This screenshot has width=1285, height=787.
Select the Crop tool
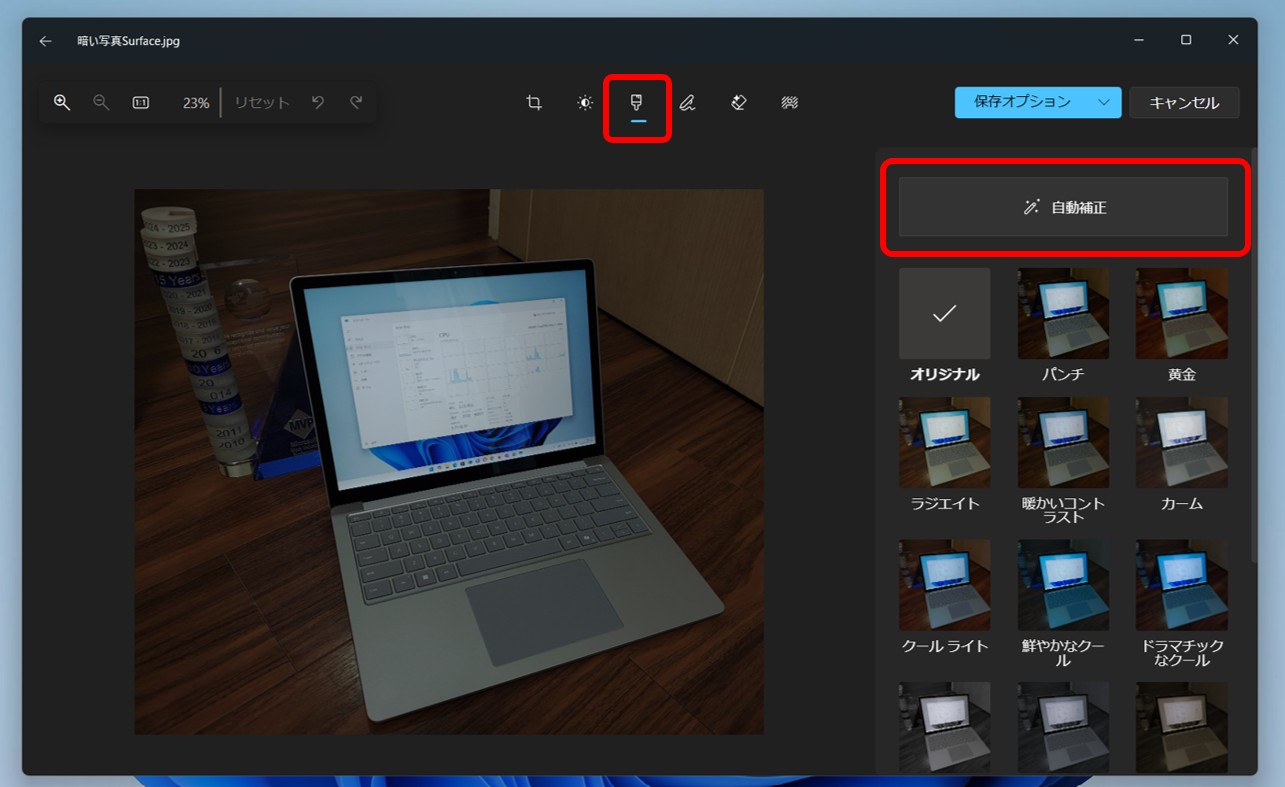click(x=534, y=102)
